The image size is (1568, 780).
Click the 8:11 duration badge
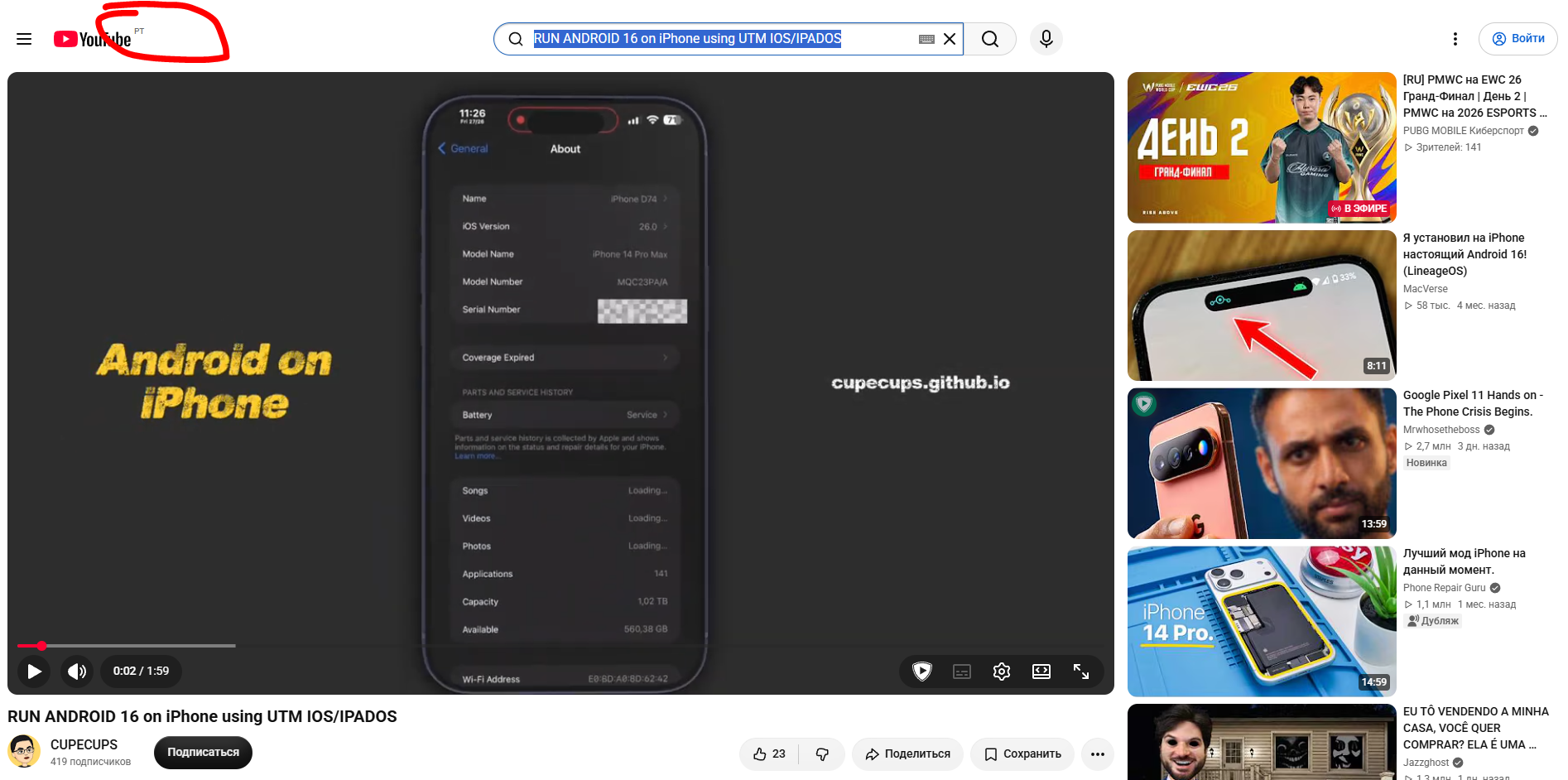(1377, 366)
